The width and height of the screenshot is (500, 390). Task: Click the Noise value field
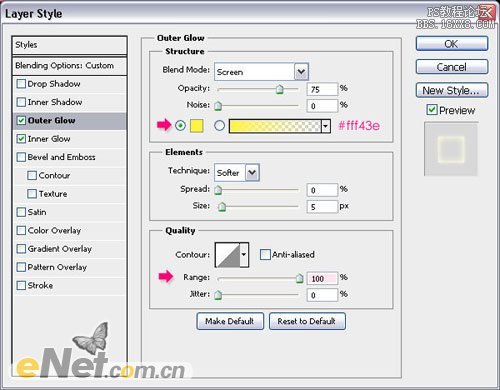point(322,106)
